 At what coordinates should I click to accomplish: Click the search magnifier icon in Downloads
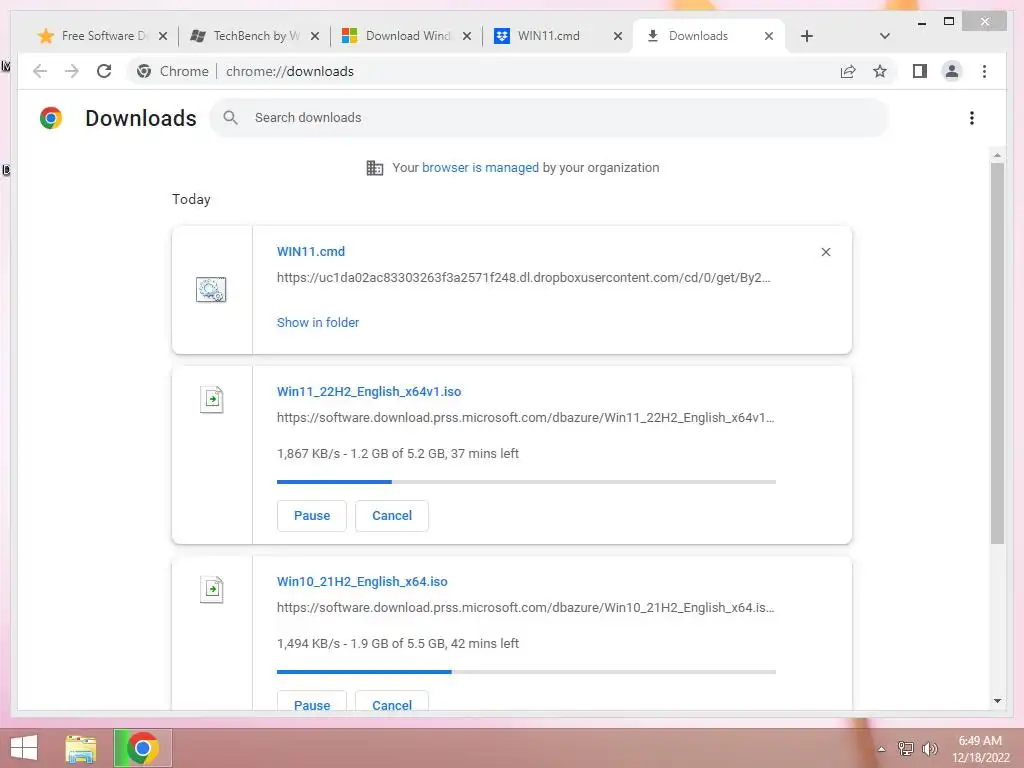coord(230,118)
